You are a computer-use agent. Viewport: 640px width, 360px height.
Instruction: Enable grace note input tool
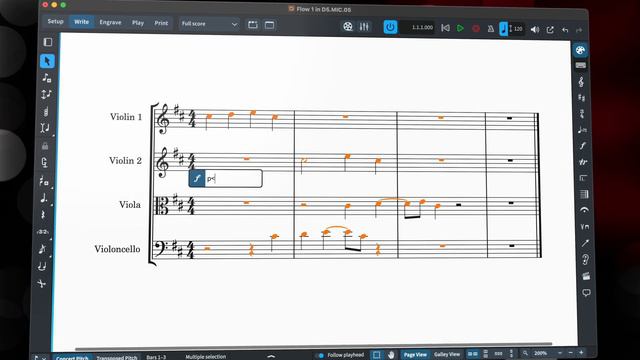click(42, 249)
